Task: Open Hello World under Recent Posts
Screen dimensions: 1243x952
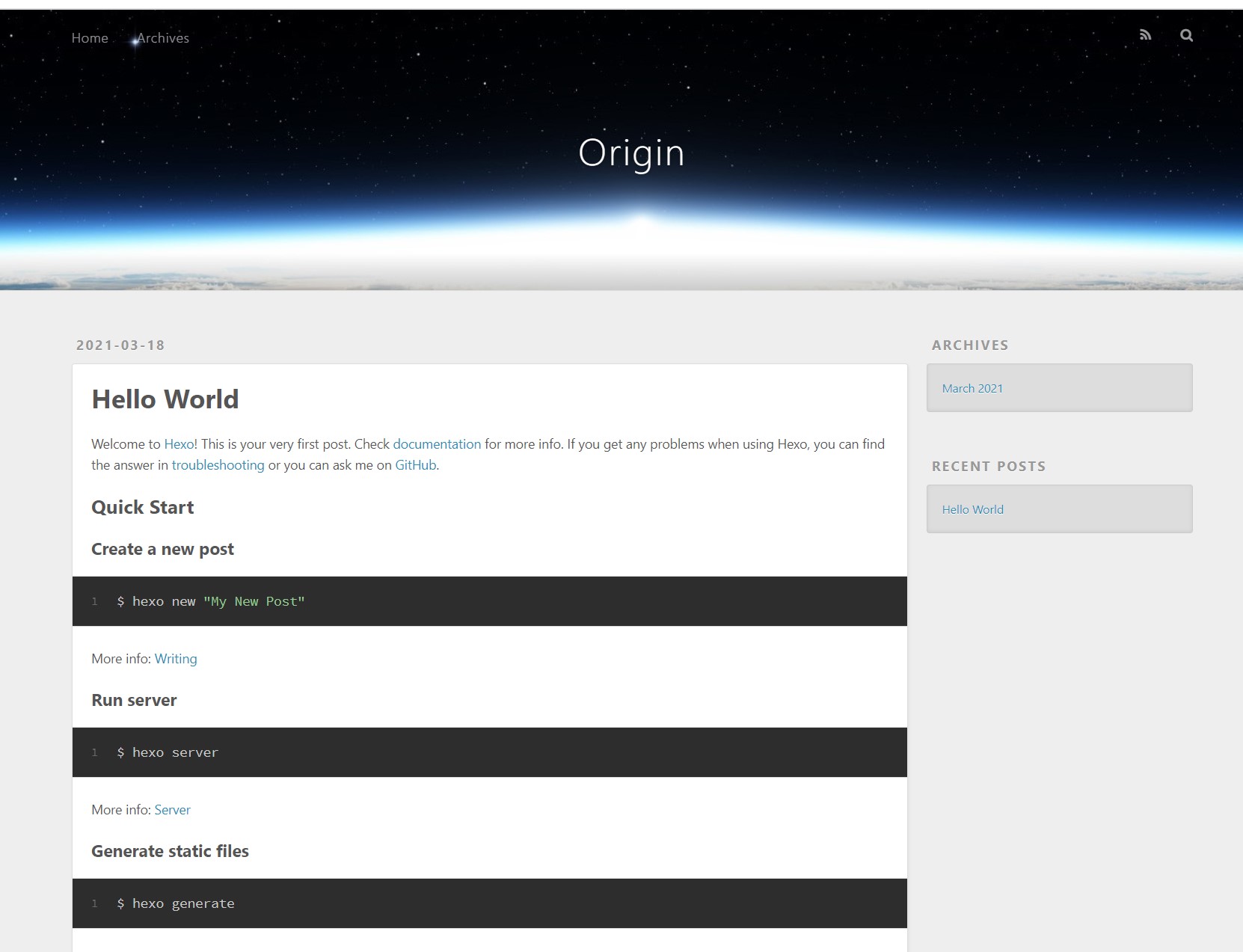Action: tap(972, 510)
